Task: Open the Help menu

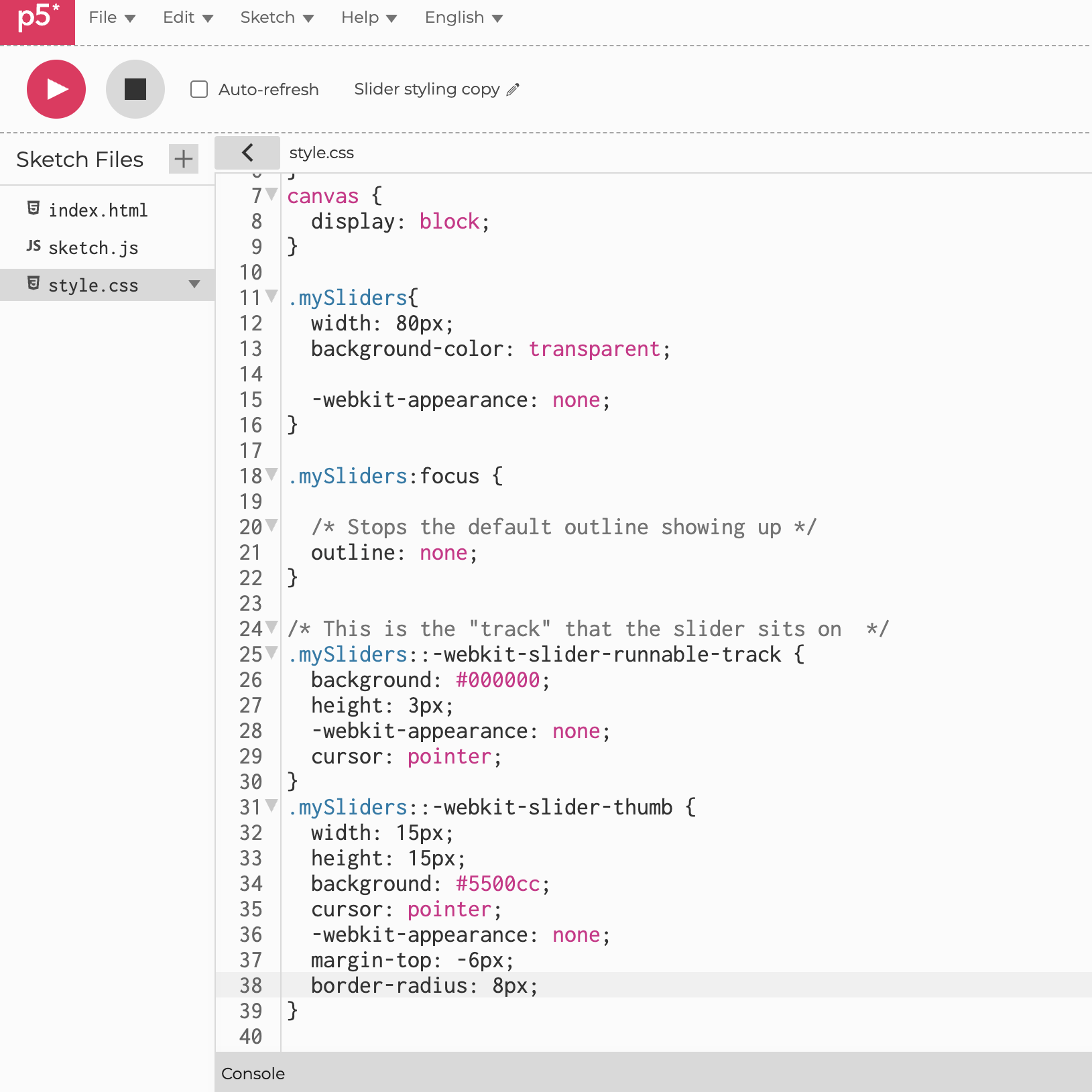Action: click(x=369, y=17)
